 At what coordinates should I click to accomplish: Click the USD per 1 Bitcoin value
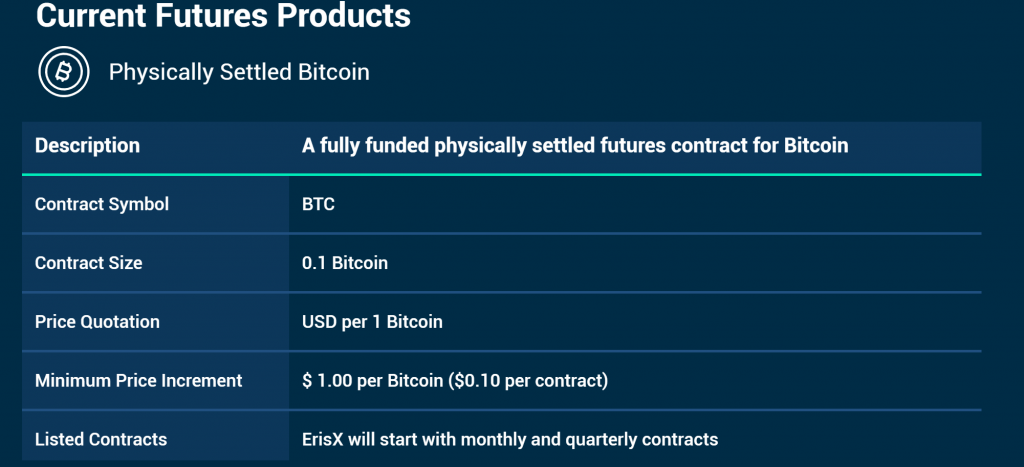(x=372, y=322)
